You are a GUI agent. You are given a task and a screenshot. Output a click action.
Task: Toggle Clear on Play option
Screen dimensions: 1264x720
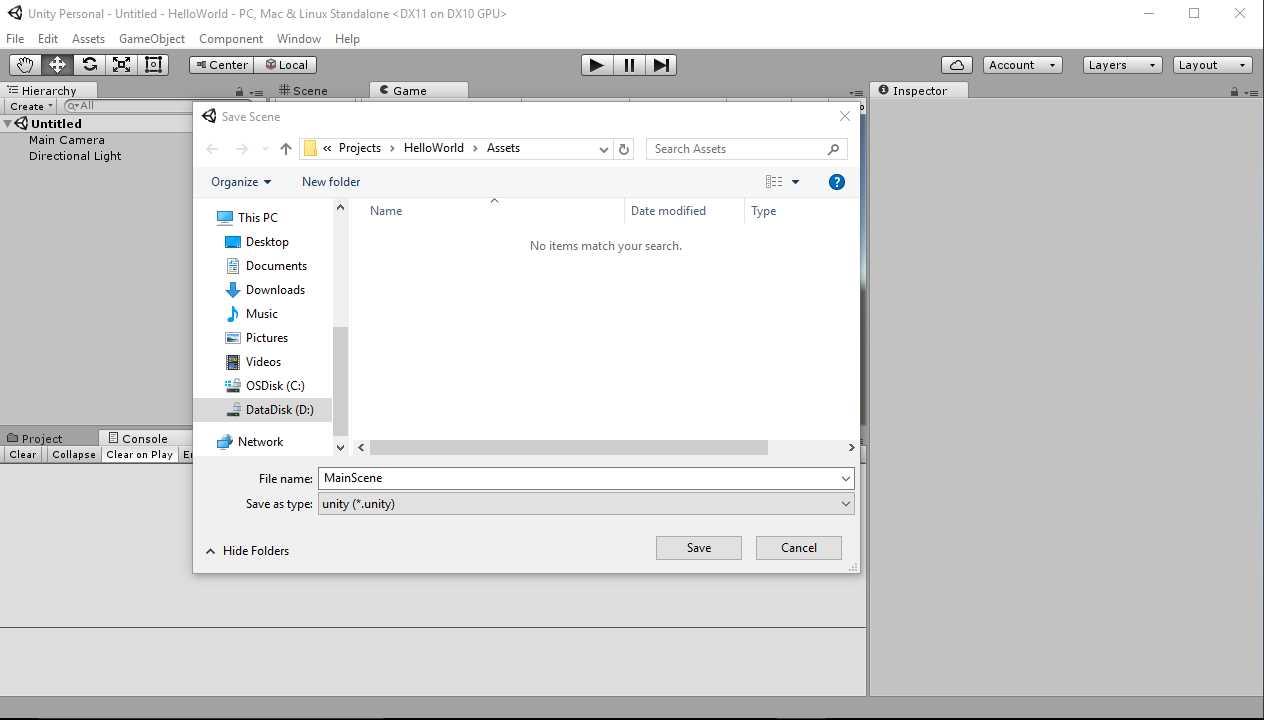coord(140,454)
